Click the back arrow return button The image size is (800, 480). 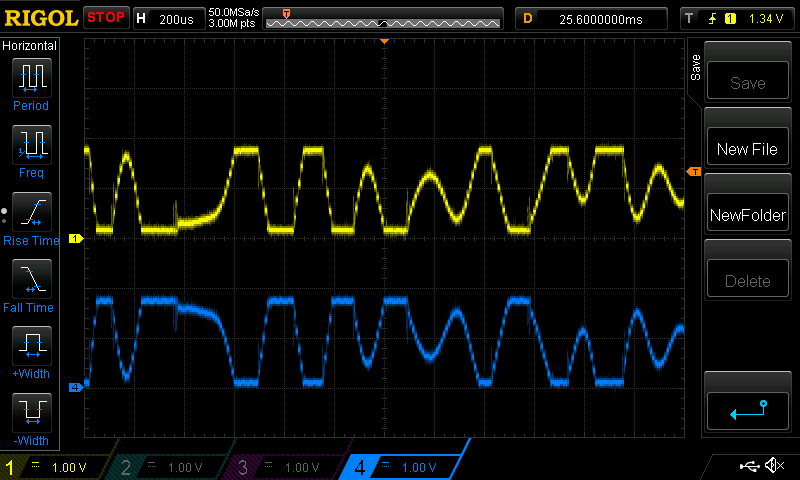pos(747,411)
